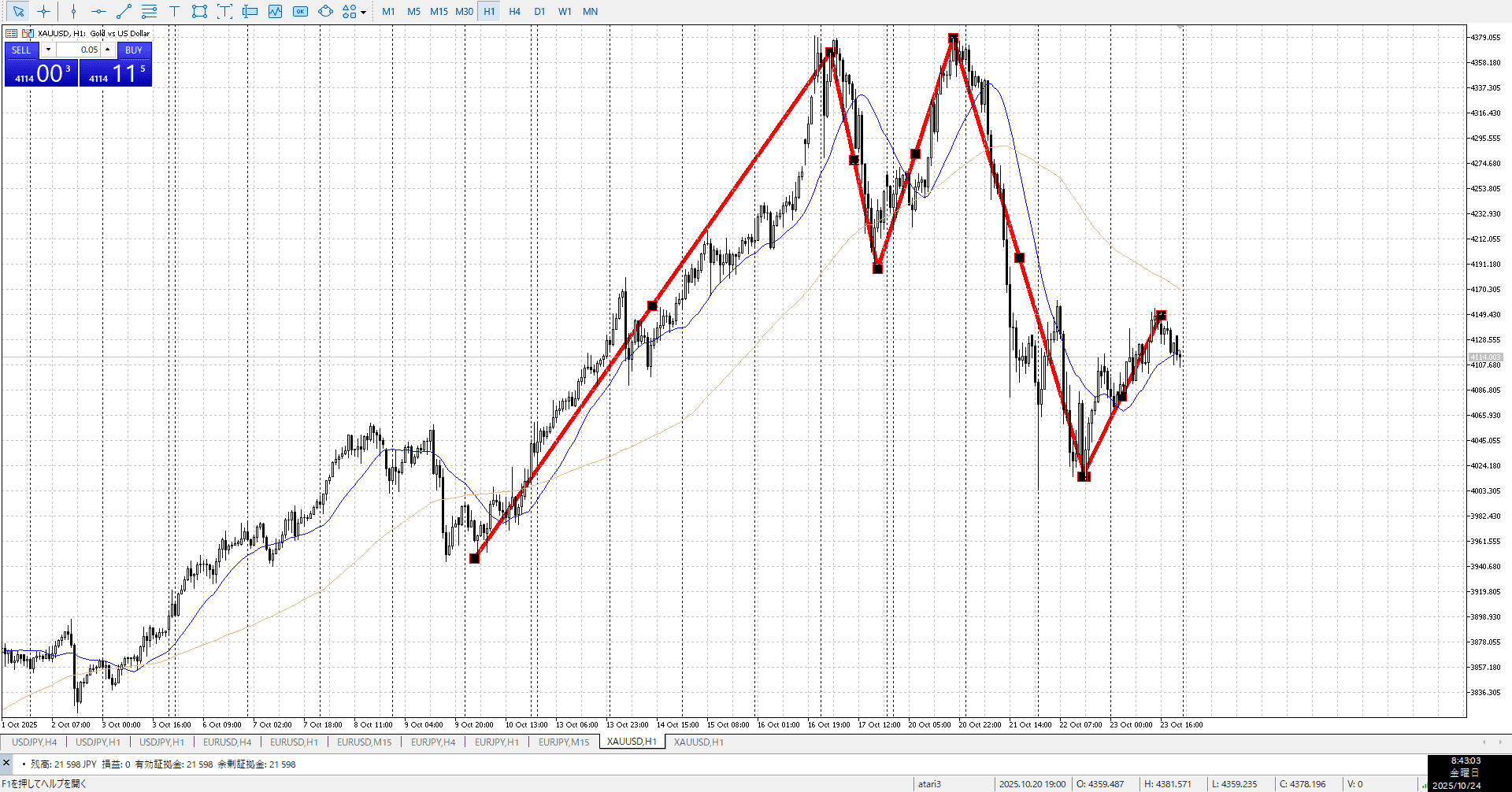This screenshot has height=792, width=1512.
Task: Open the USDJPY,H4 chart tab
Action: pyautogui.click(x=34, y=742)
